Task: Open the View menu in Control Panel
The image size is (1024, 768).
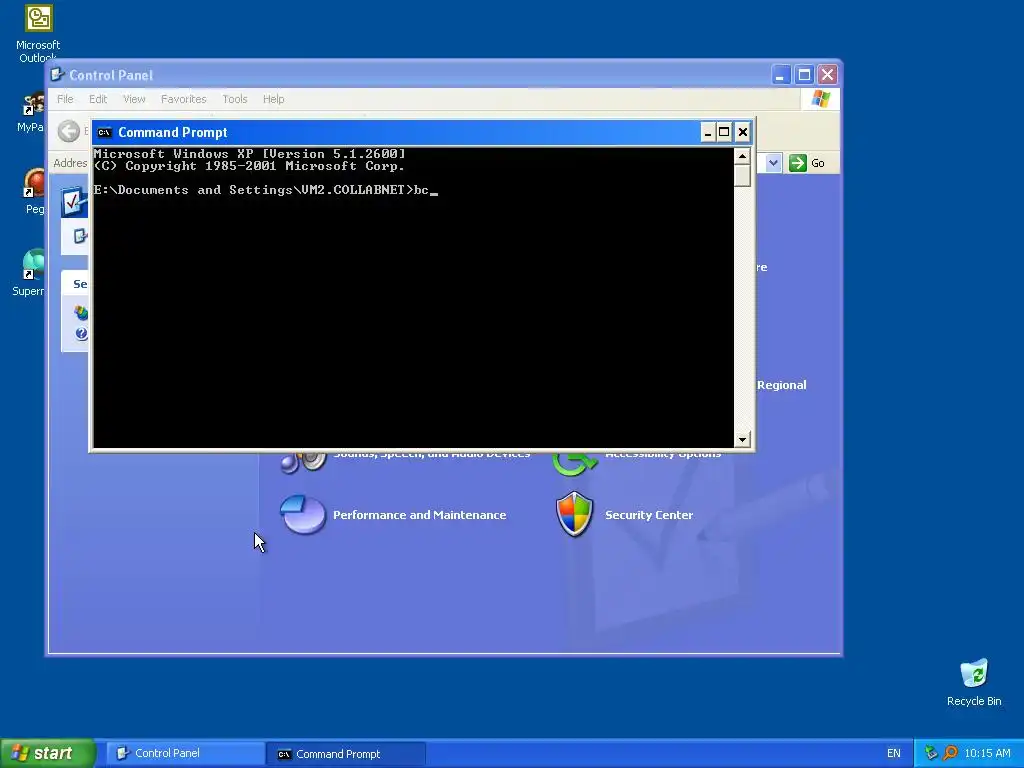Action: click(134, 99)
